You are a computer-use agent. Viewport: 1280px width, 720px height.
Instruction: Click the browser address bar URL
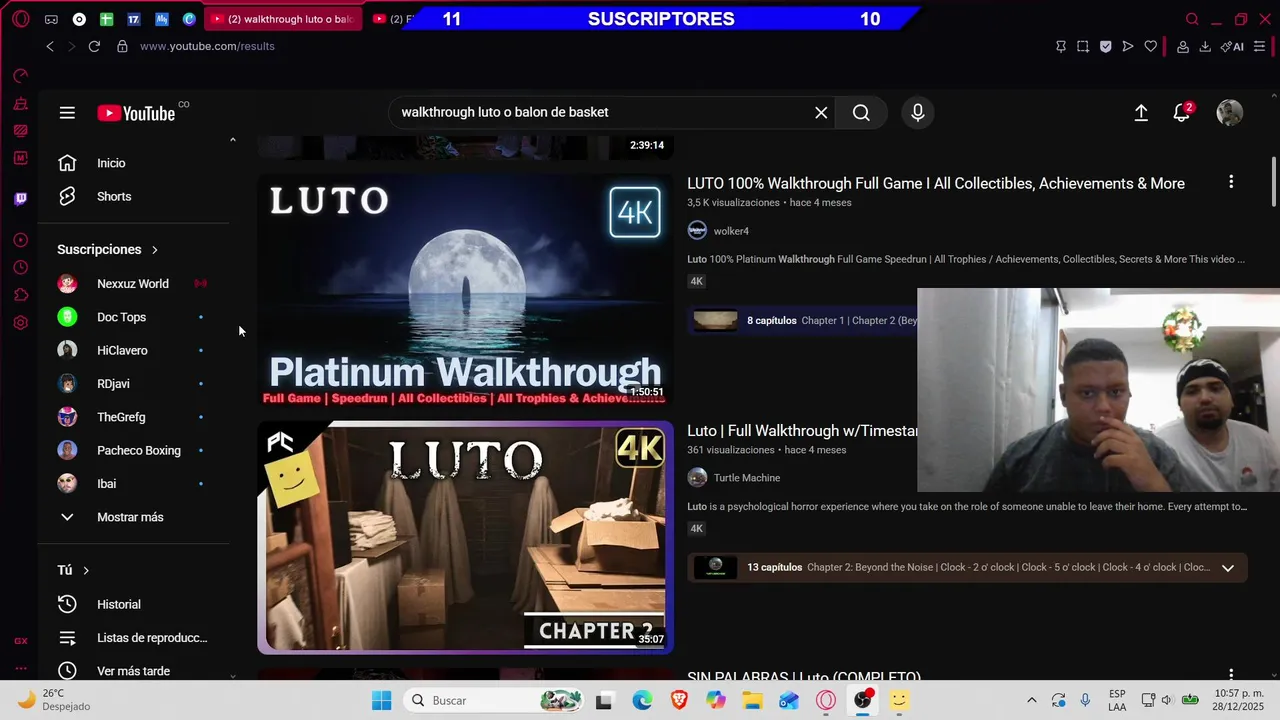pyautogui.click(x=207, y=46)
